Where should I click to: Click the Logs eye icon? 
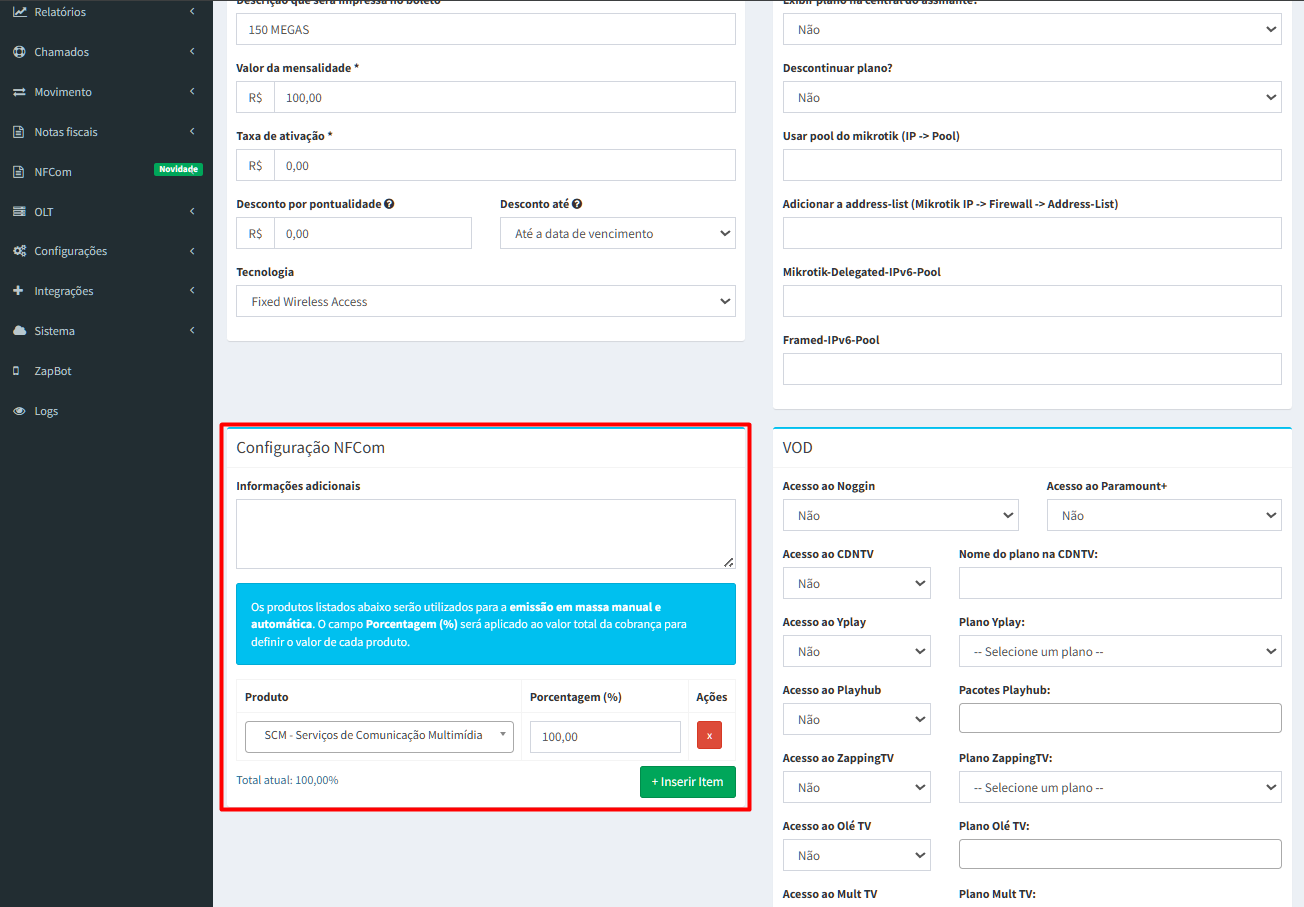pos(19,411)
